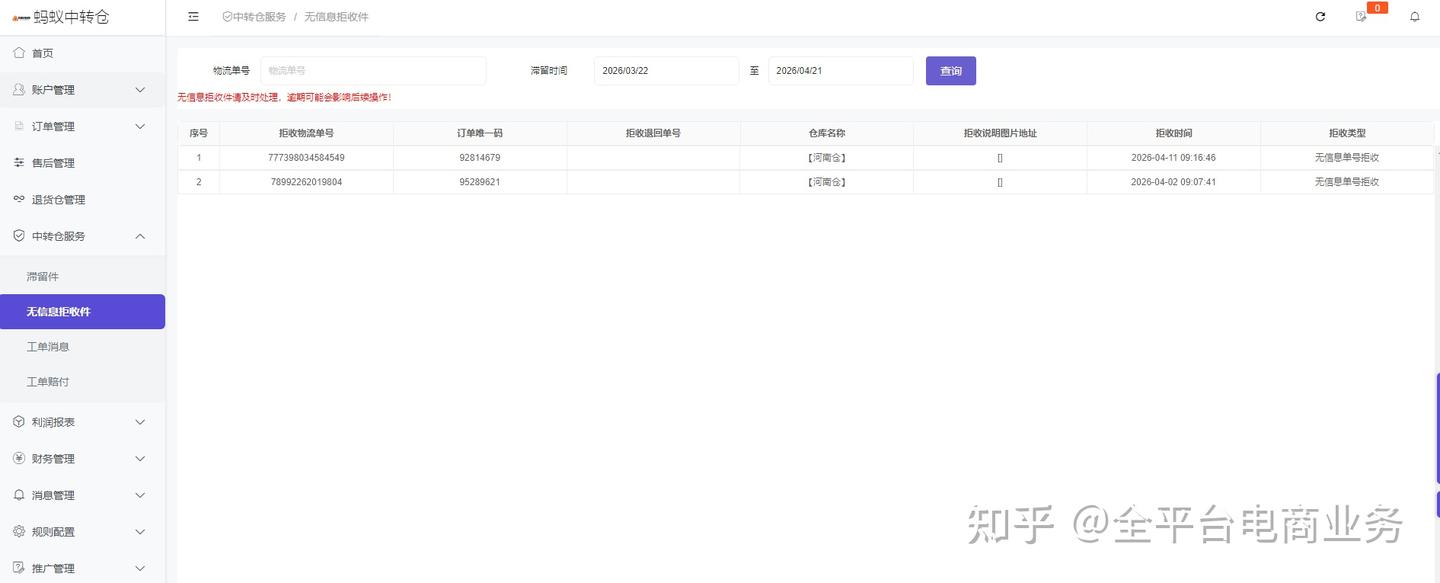
Task: Click the 订单唯一码 column header
Action: point(480,133)
